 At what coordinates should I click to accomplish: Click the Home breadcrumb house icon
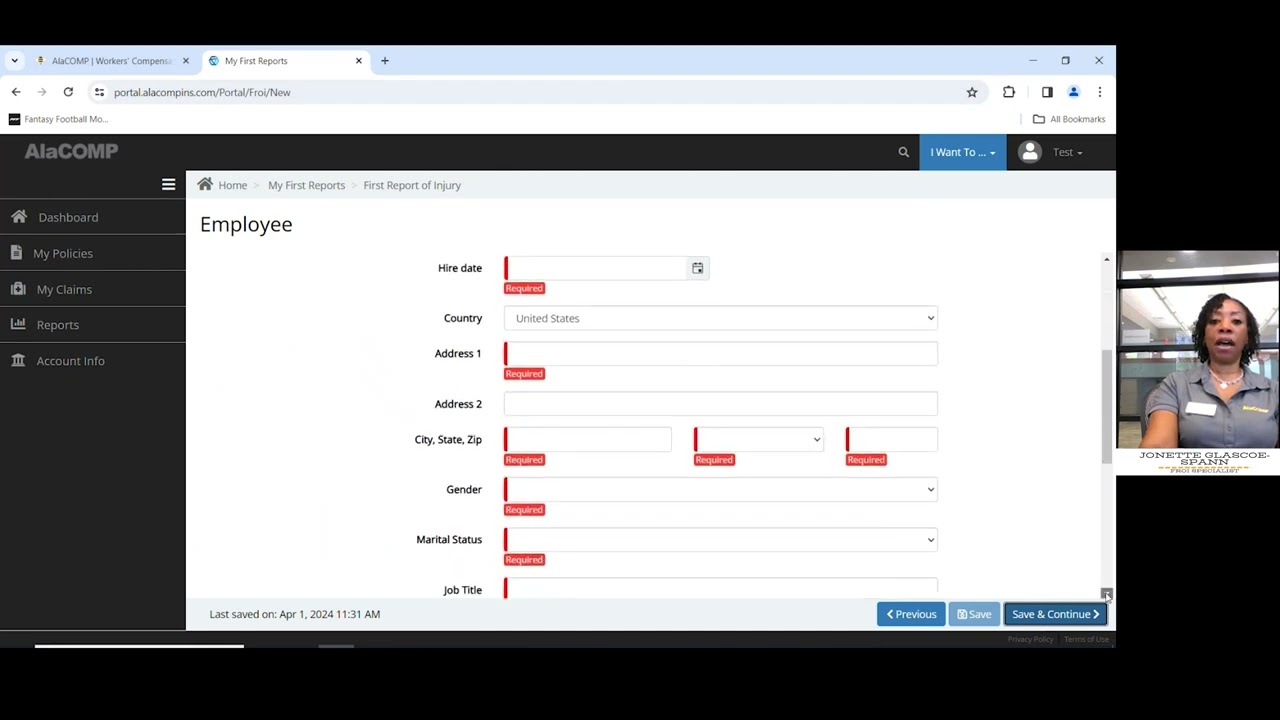(205, 184)
